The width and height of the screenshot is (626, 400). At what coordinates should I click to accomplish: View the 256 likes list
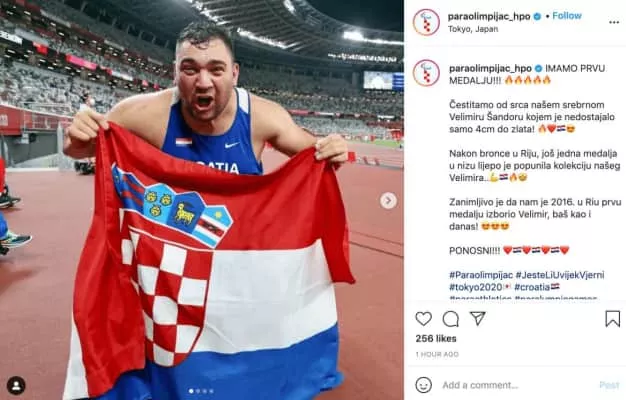(436, 339)
